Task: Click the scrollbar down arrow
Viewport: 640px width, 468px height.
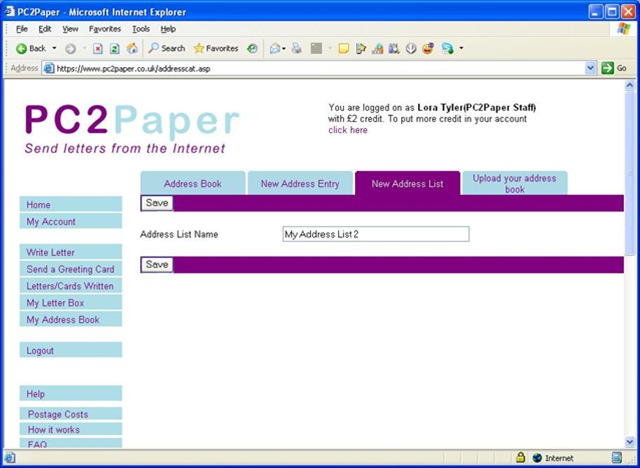Action: (x=629, y=442)
